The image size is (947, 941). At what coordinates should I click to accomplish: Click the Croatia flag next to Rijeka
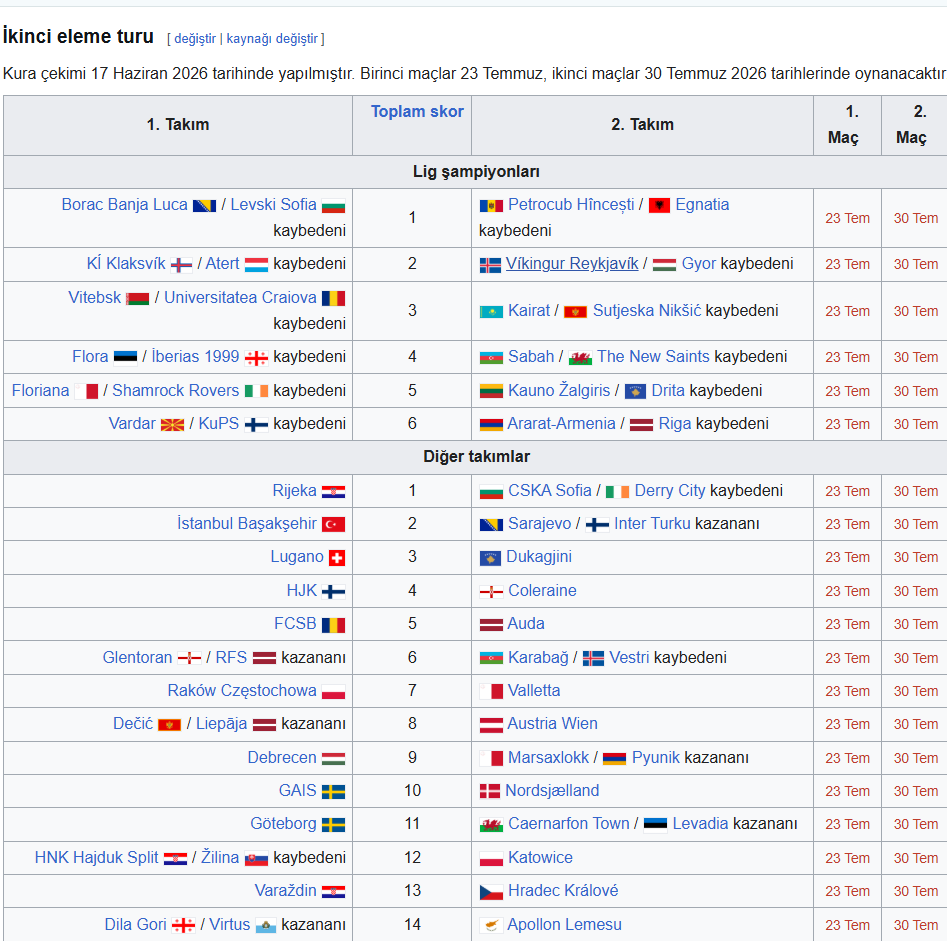[x=333, y=492]
